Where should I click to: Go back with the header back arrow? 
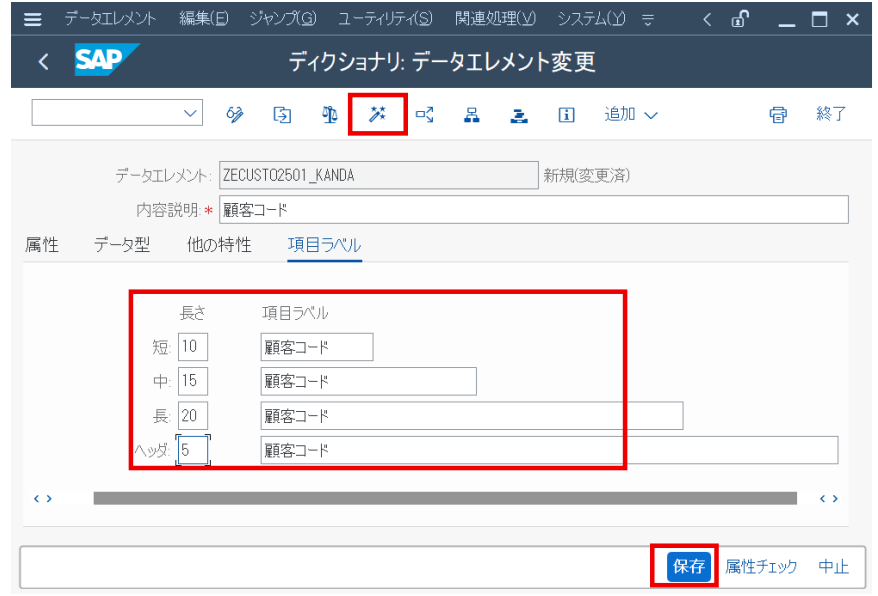tap(43, 61)
